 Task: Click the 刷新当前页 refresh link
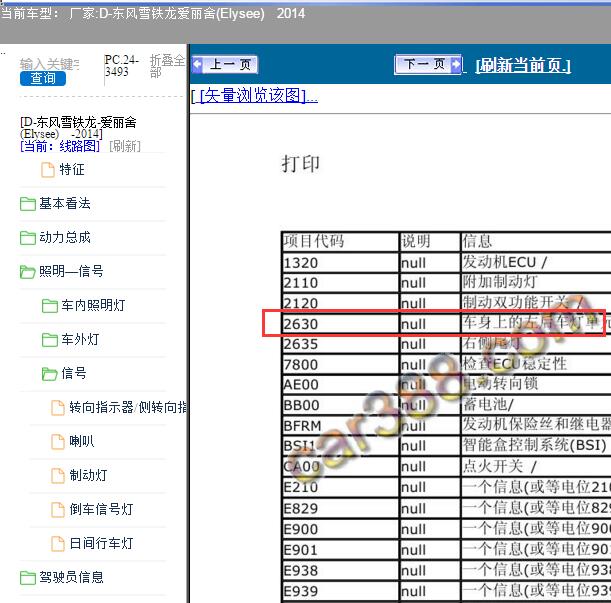click(523, 65)
